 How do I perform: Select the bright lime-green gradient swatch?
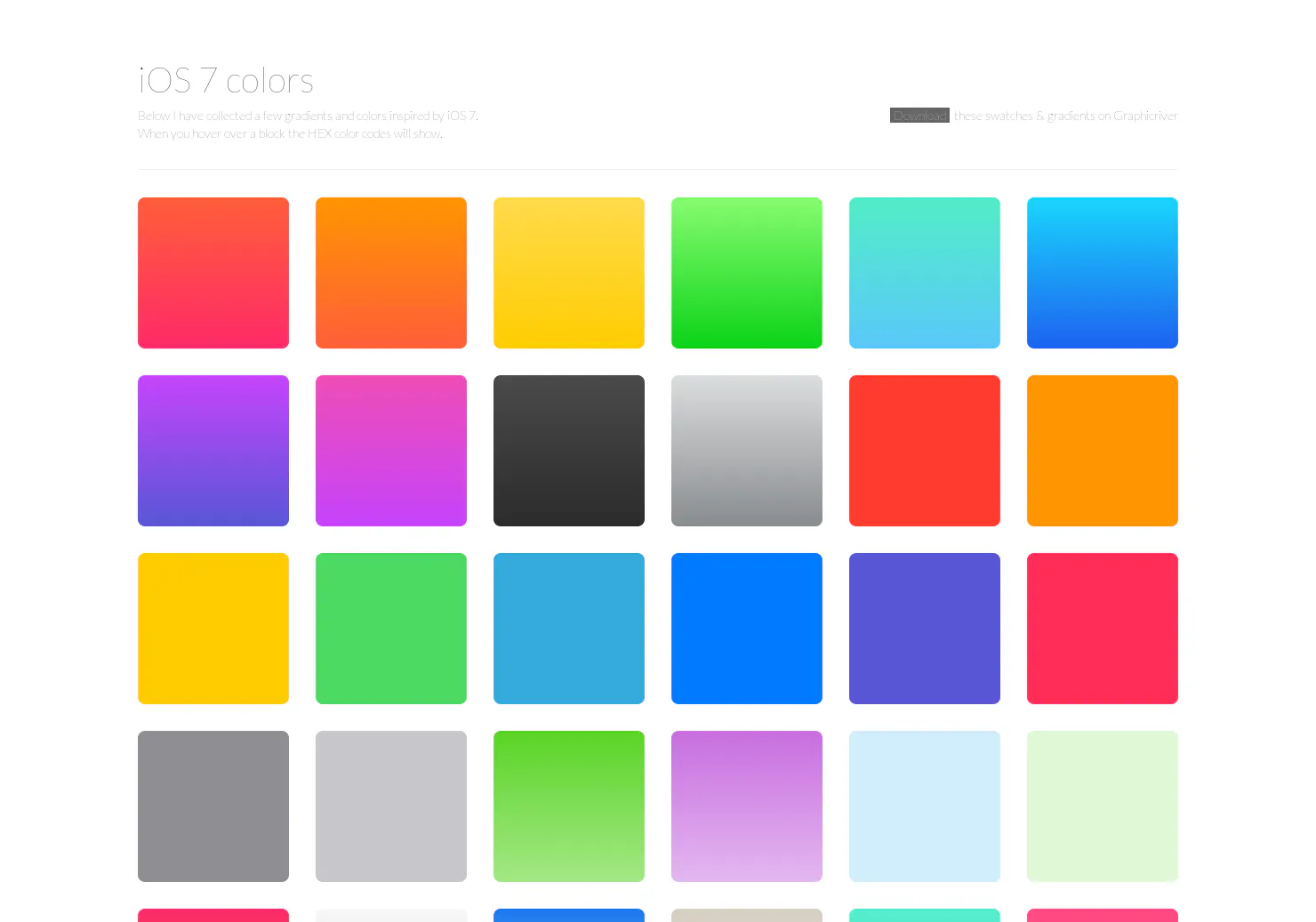(747, 273)
